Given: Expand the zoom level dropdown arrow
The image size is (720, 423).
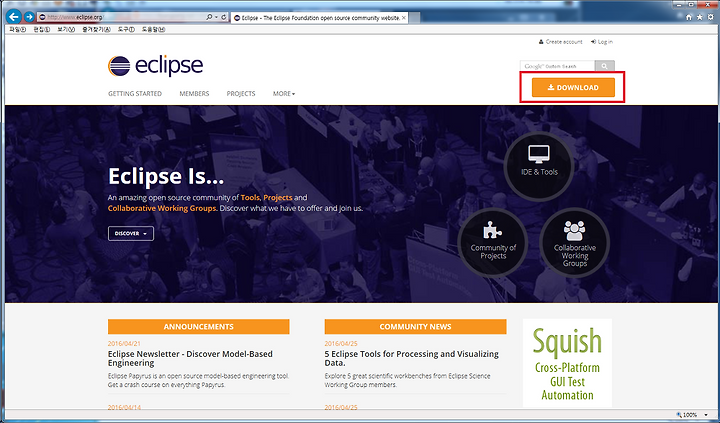Looking at the screenshot, I should coord(706,415).
